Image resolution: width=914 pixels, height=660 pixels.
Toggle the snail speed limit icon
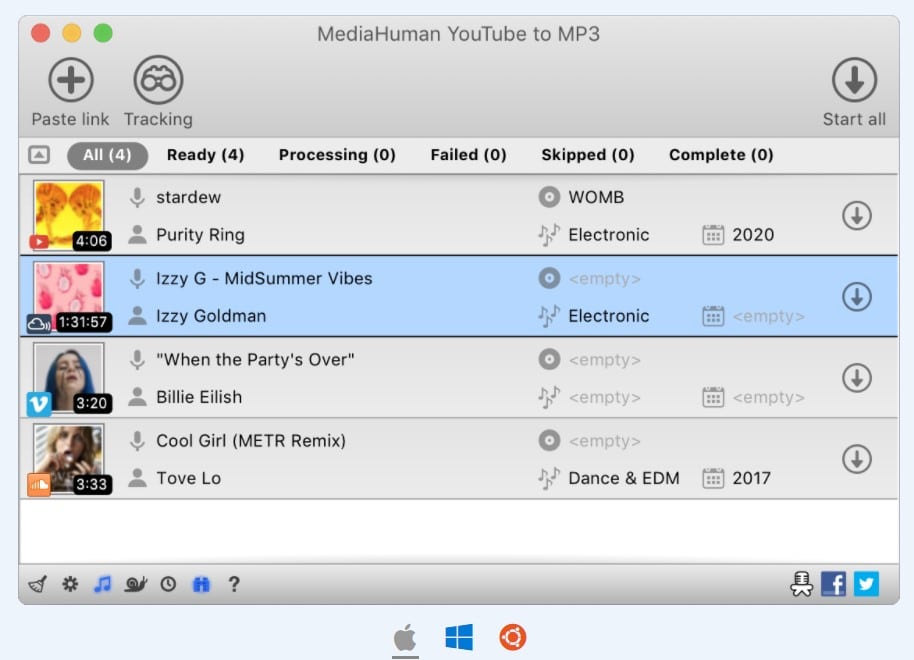(135, 584)
